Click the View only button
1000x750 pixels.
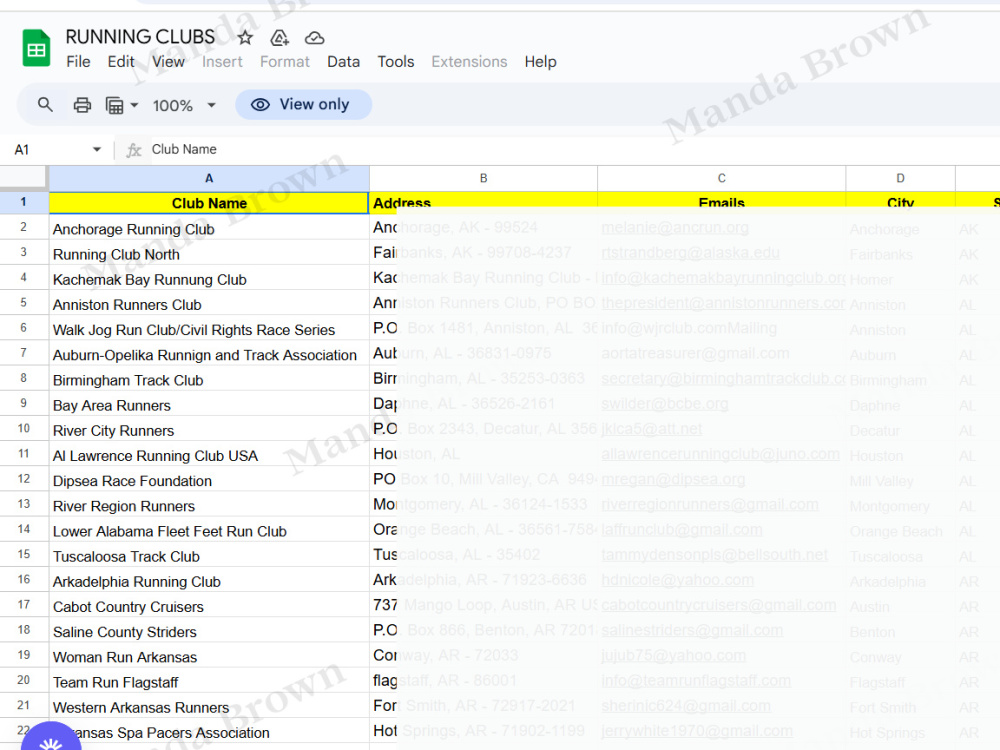(303, 105)
